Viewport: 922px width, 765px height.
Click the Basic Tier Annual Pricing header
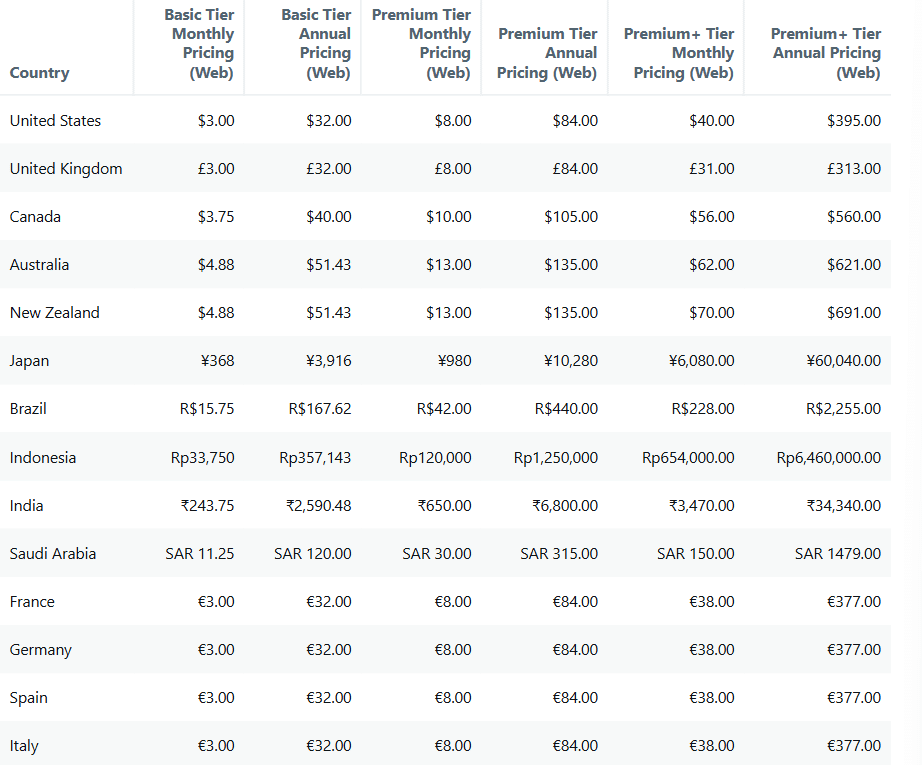316,44
